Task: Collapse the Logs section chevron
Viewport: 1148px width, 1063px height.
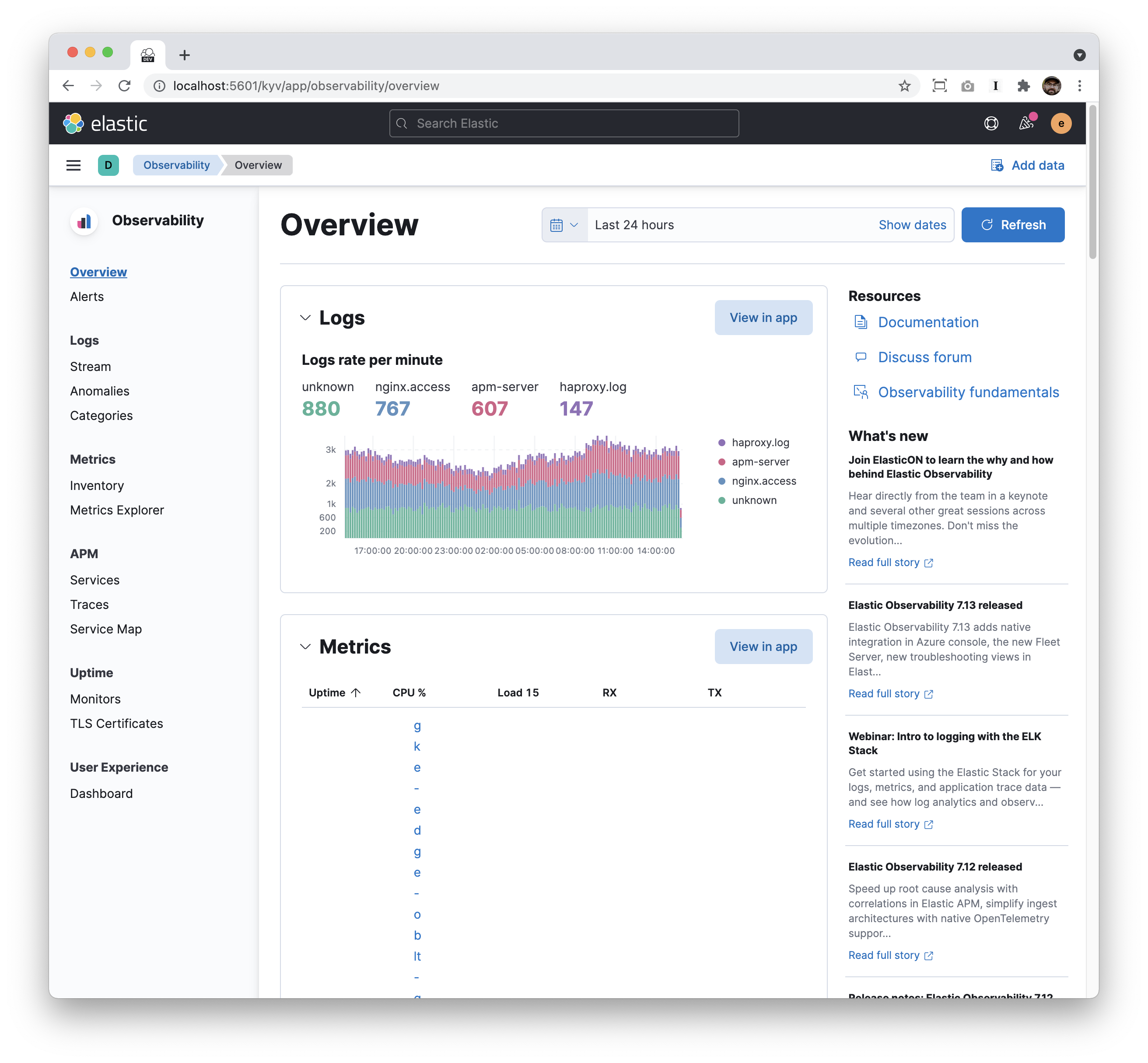Action: click(x=305, y=318)
